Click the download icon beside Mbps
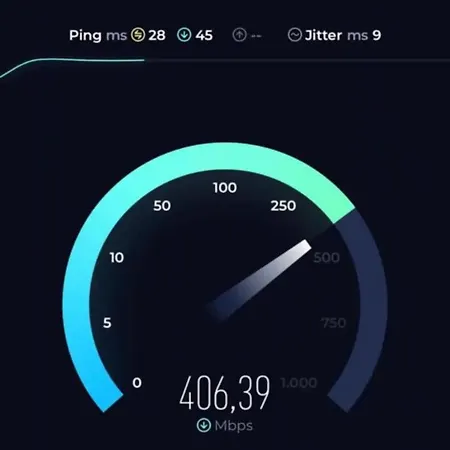This screenshot has width=450, height=450. [x=204, y=425]
